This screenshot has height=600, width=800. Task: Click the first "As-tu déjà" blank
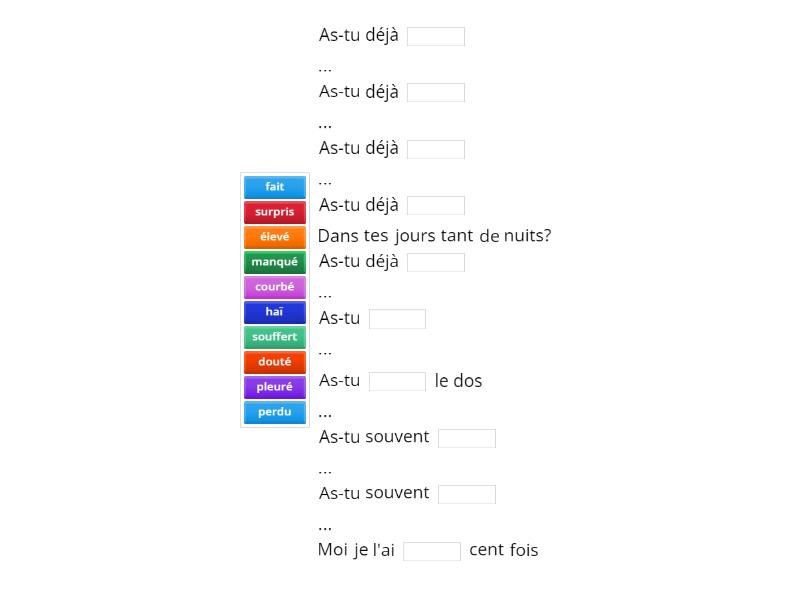tap(436, 36)
